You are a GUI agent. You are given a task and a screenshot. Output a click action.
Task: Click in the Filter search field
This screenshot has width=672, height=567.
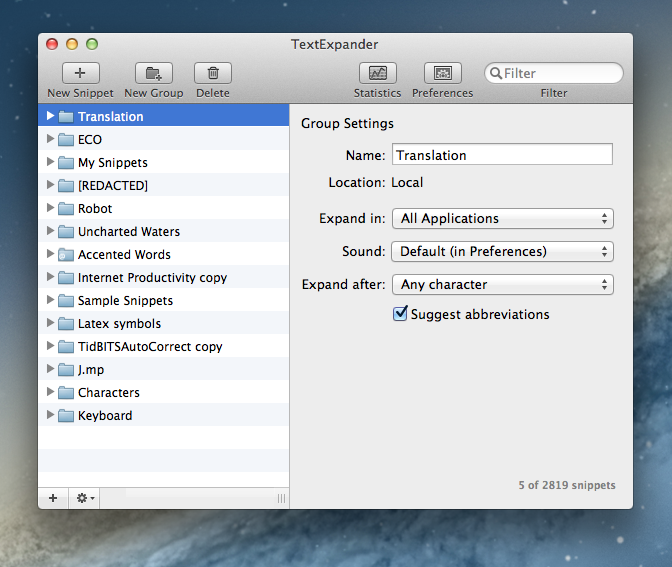pos(554,73)
